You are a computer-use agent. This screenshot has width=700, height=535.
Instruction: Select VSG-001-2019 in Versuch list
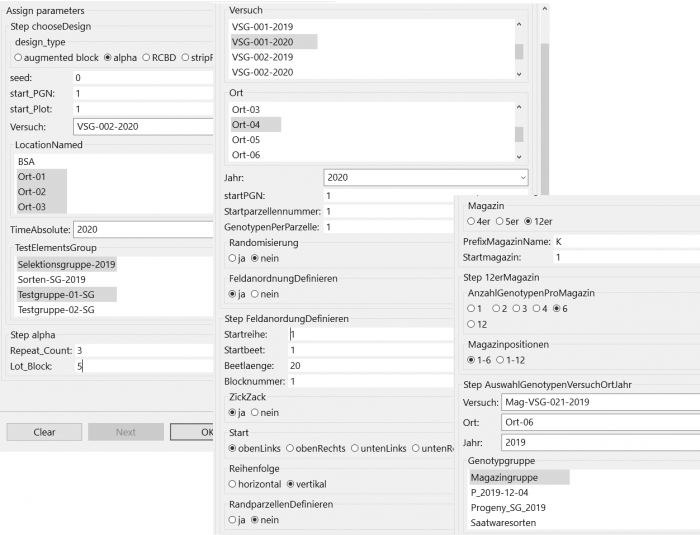click(x=262, y=27)
